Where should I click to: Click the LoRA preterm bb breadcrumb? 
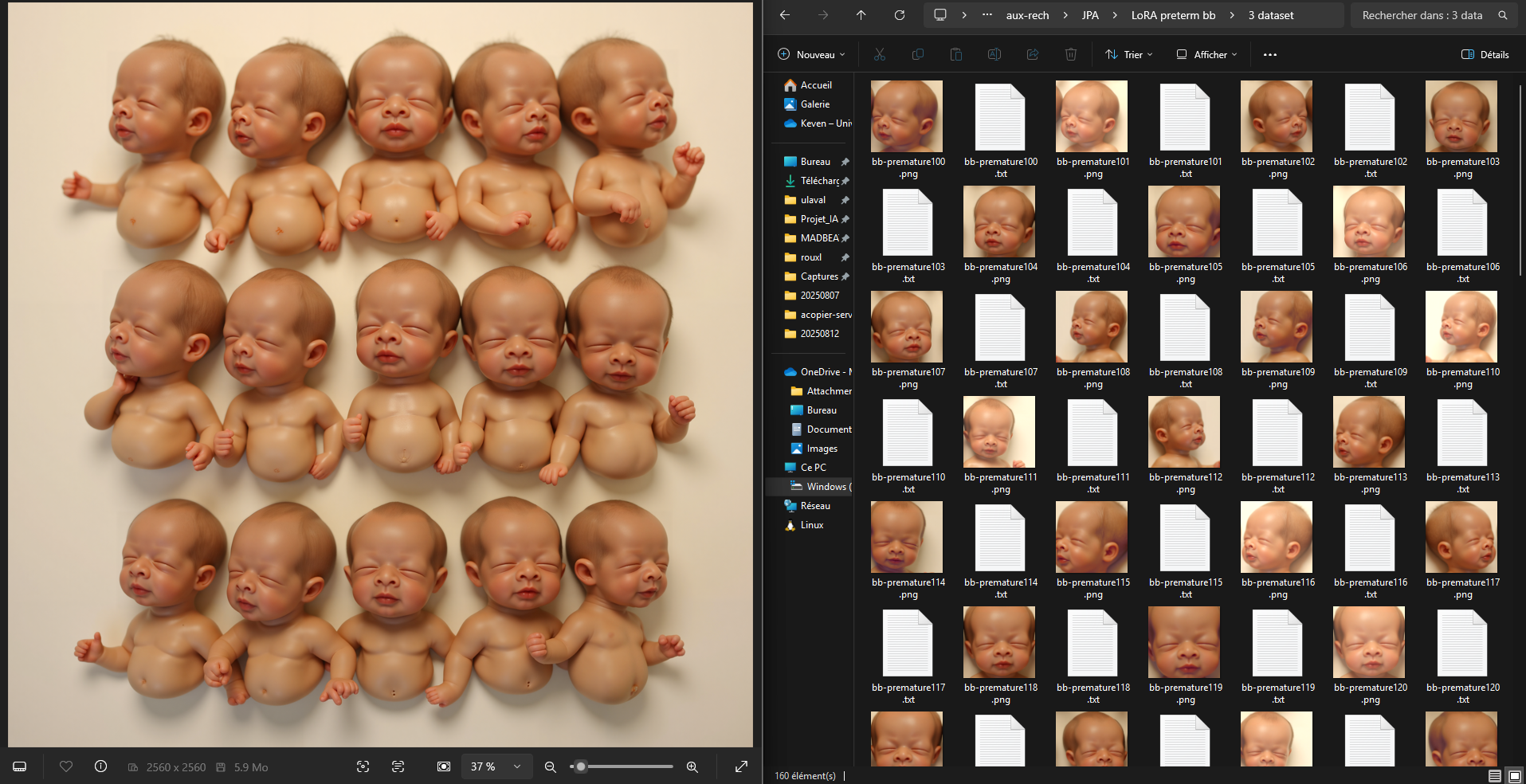click(1173, 15)
